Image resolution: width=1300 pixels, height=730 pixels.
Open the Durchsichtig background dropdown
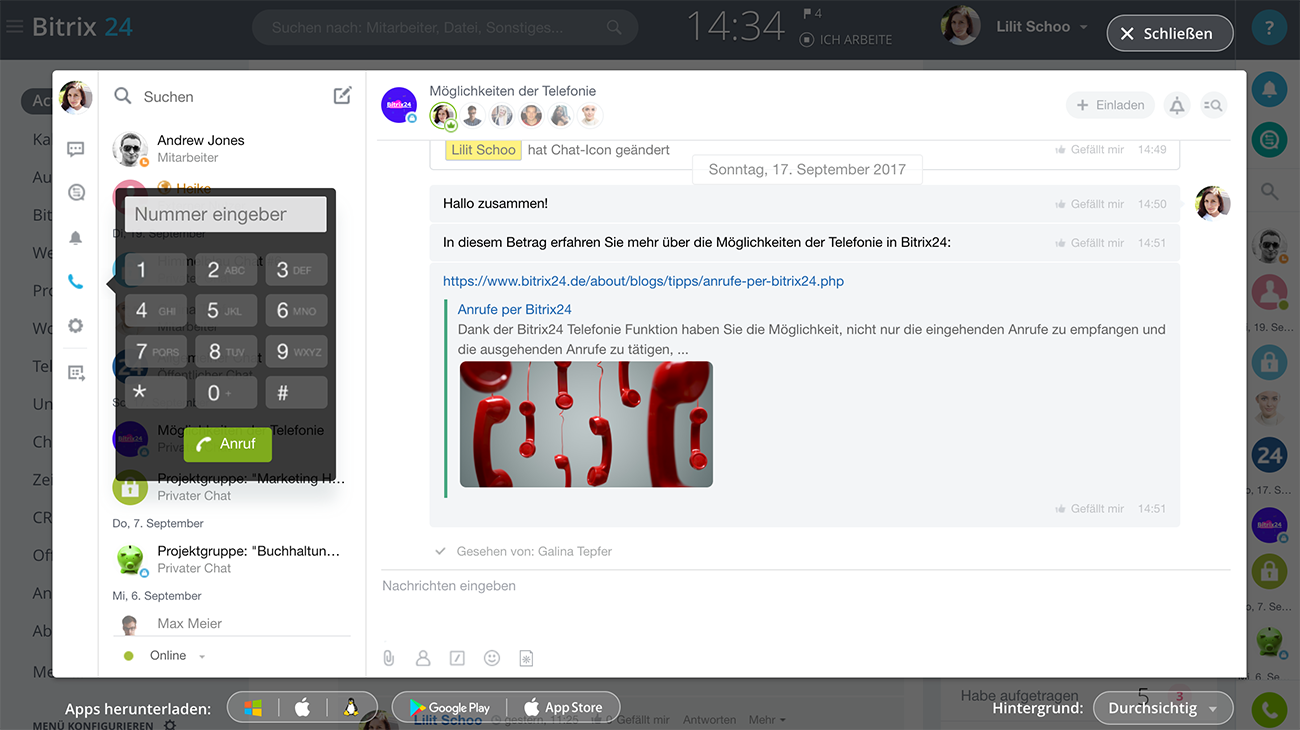1163,708
